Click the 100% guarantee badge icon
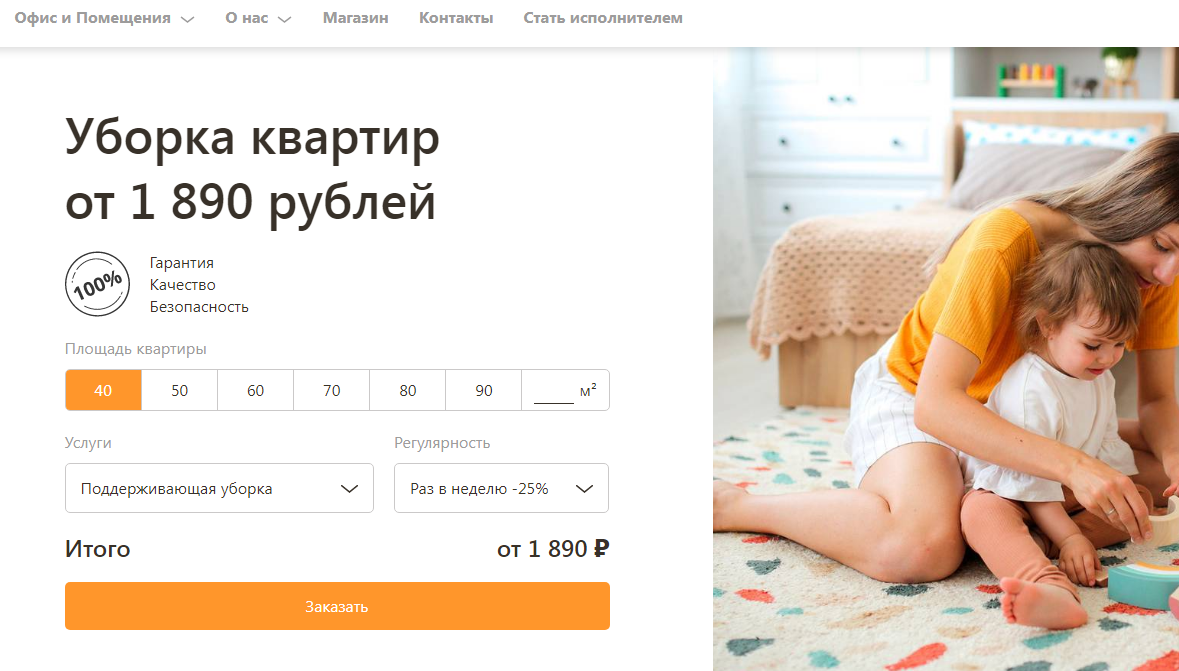The height and width of the screenshot is (671, 1179). 98,284
